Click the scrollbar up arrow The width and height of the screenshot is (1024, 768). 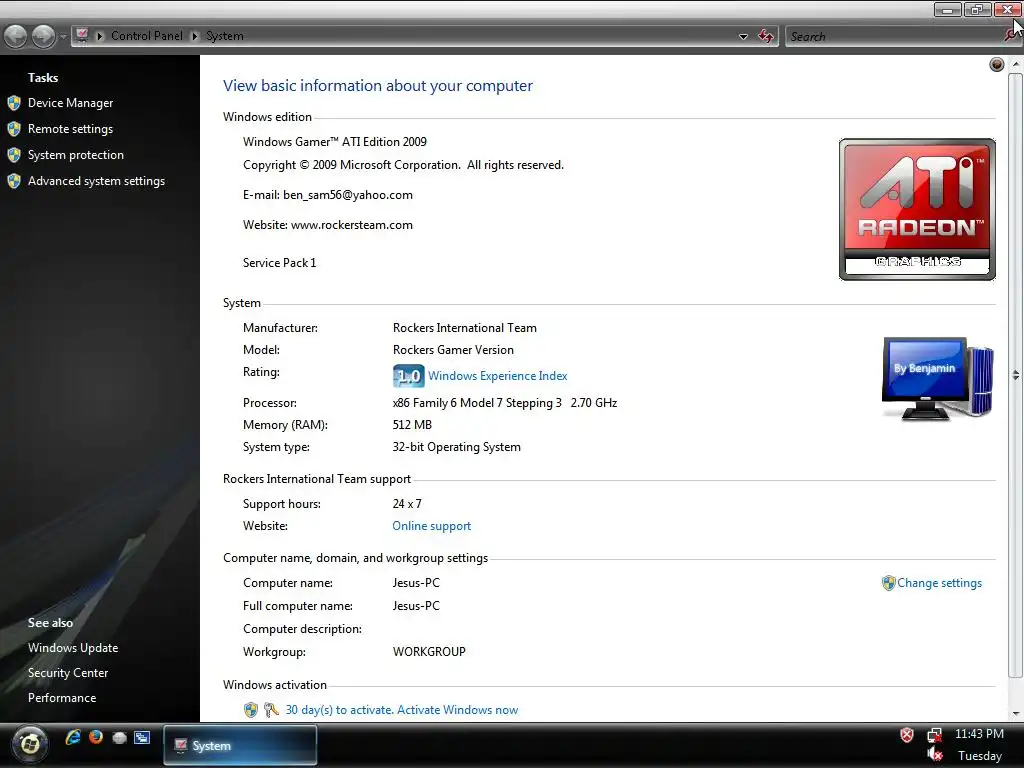pyautogui.click(x=1016, y=64)
